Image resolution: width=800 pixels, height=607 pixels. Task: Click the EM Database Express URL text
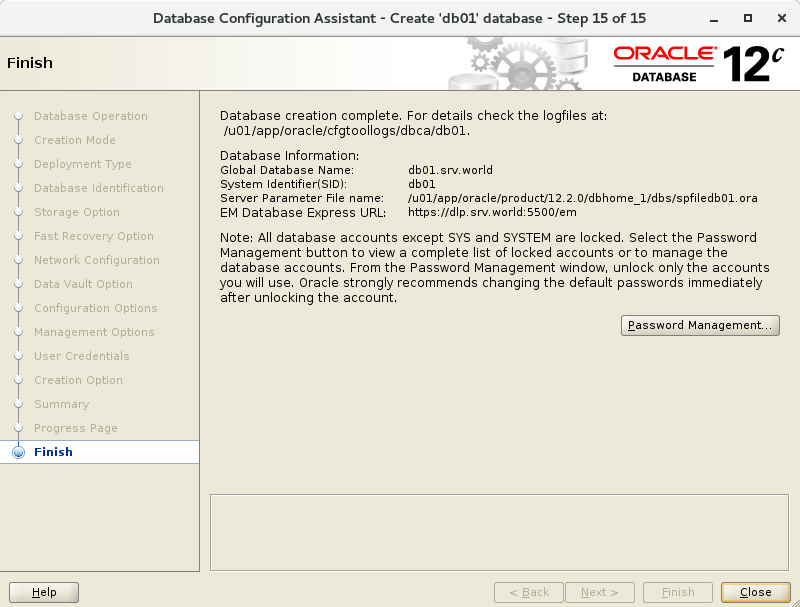[x=492, y=212]
